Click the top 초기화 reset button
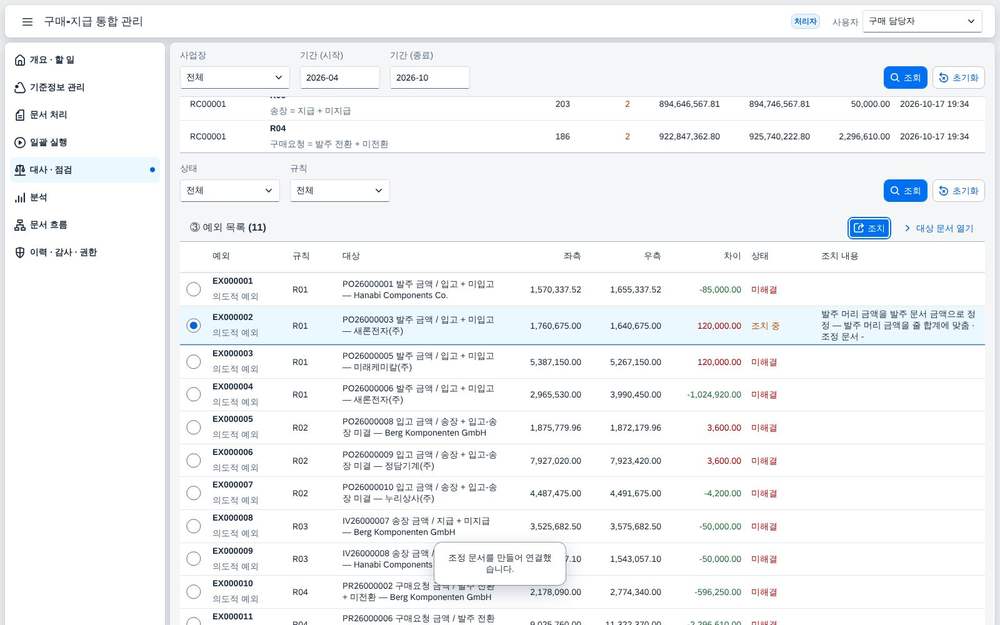 coord(959,78)
